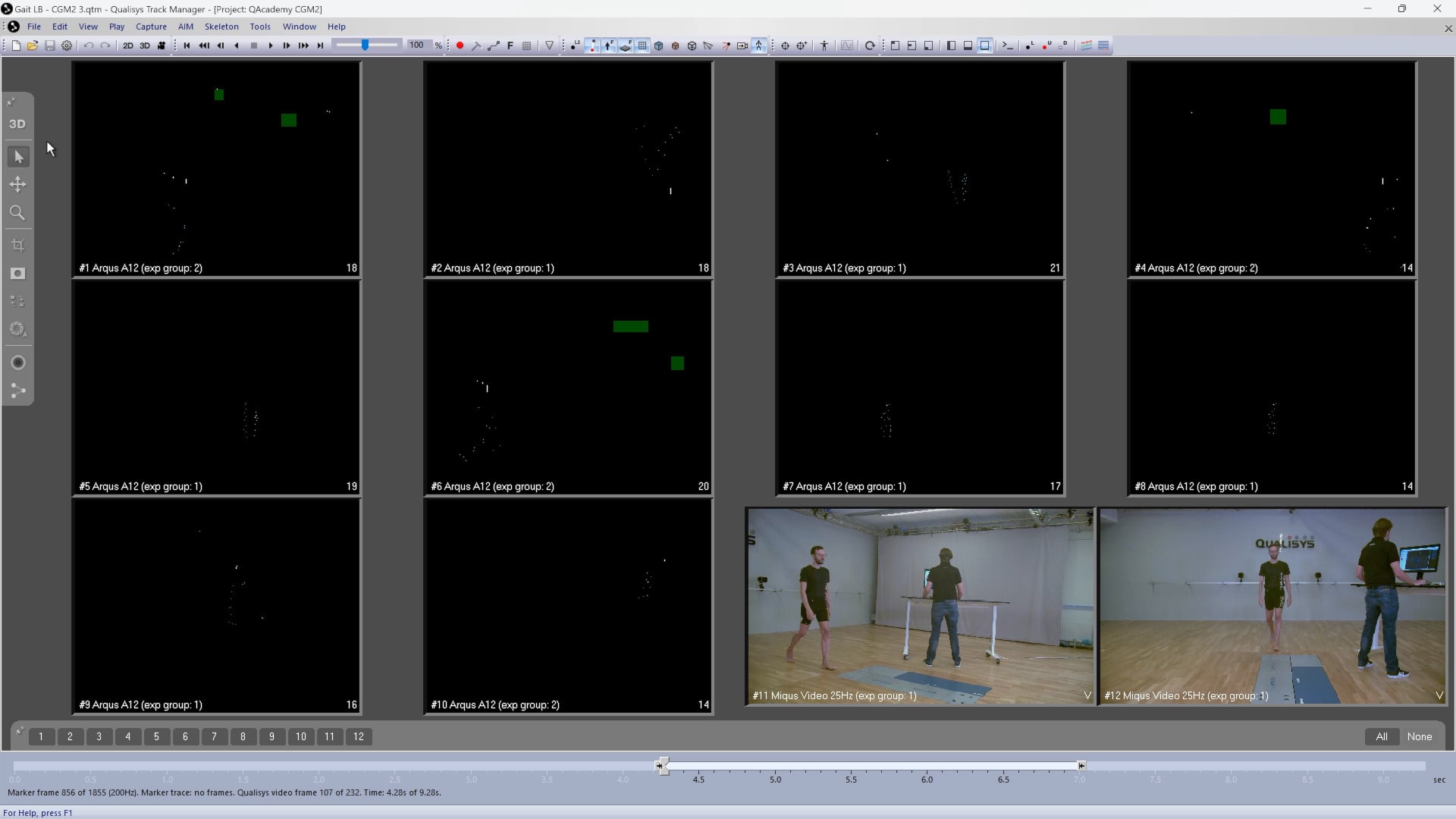Viewport: 1456px width, 819px height.
Task: Select the move pan tool in sidebar
Action: [18, 184]
